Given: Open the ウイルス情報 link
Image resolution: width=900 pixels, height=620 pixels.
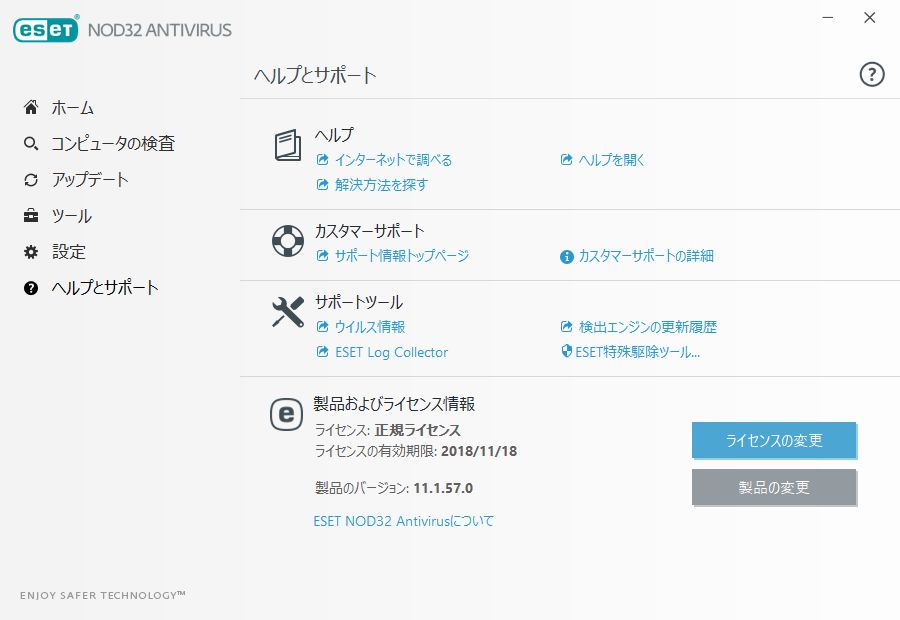Looking at the screenshot, I should (x=370, y=327).
